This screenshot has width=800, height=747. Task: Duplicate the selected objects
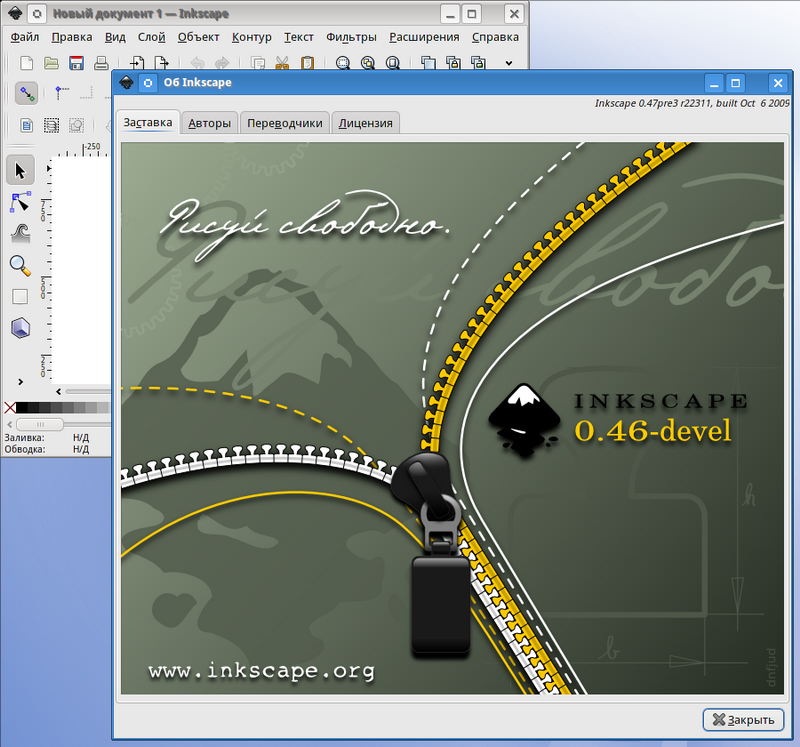point(428,63)
